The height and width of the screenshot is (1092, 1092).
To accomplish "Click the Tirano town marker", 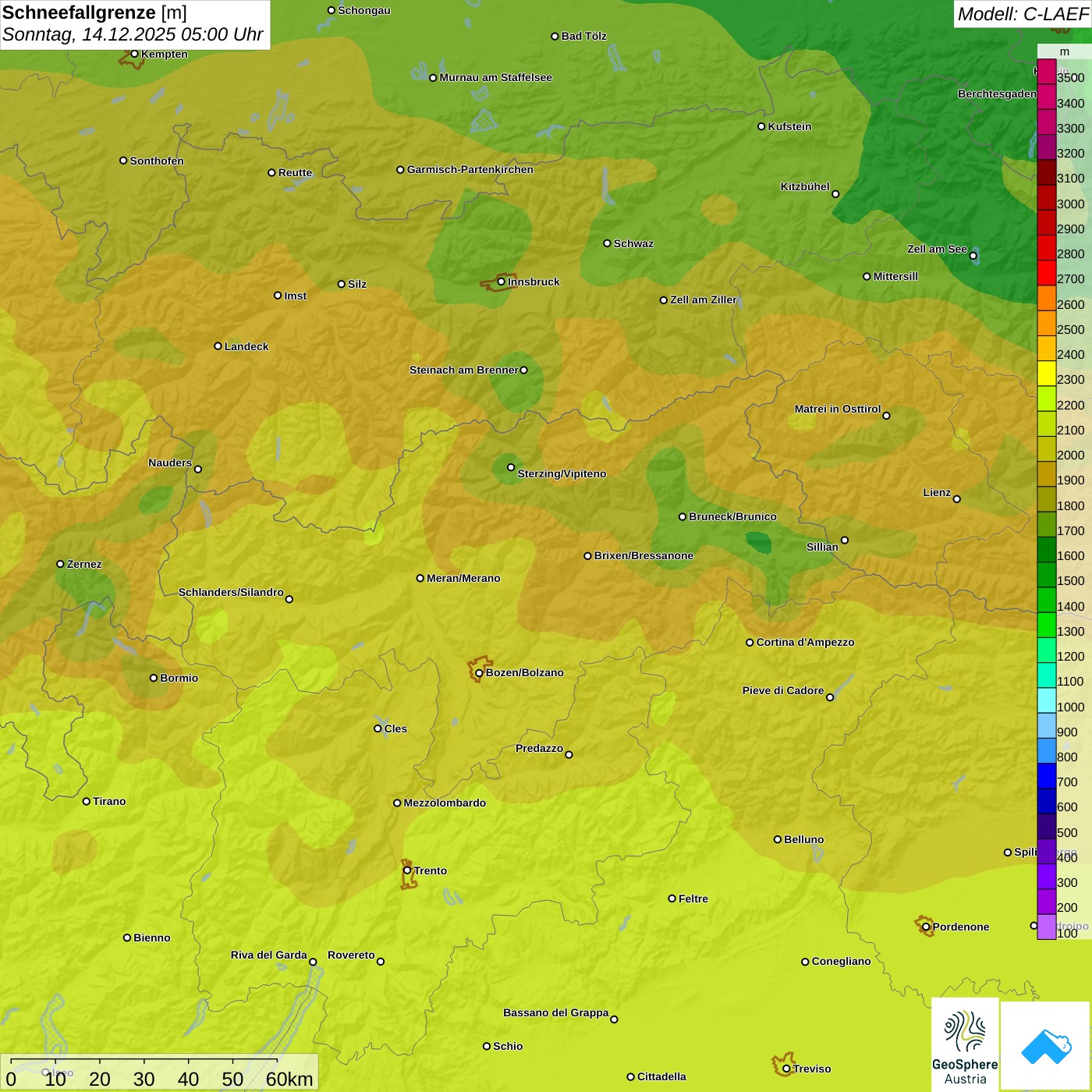I will [x=87, y=801].
